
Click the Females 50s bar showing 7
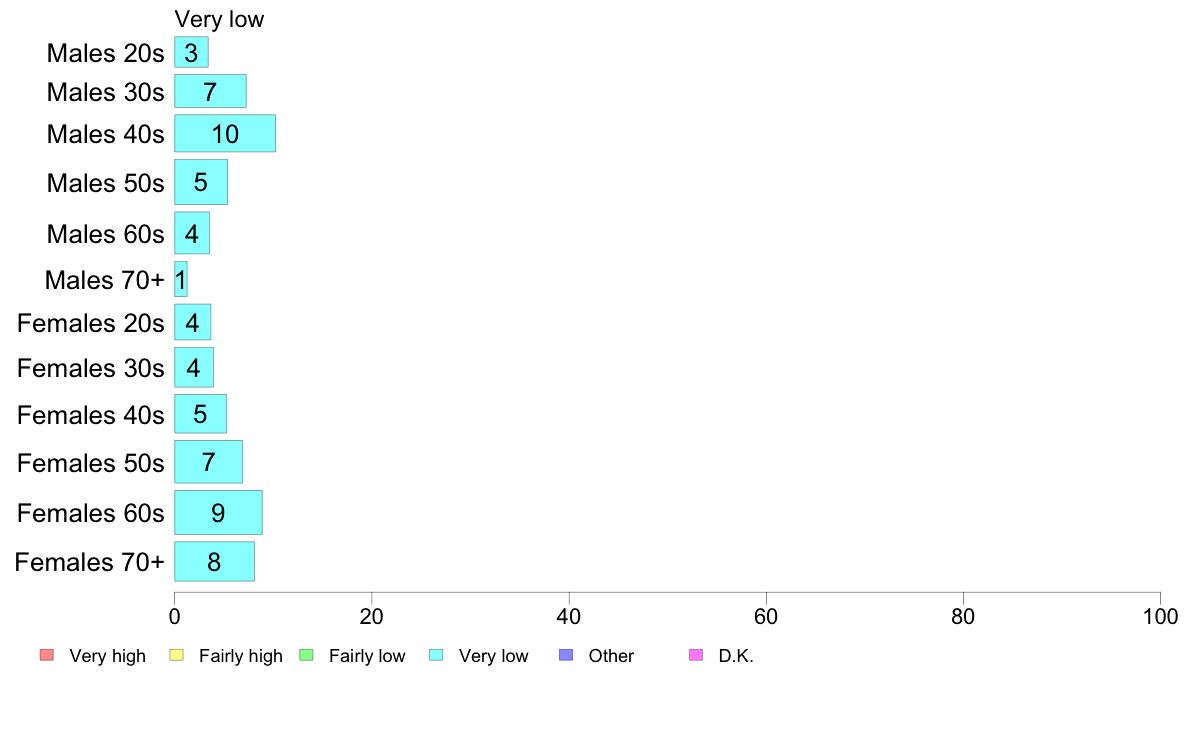click(x=208, y=462)
